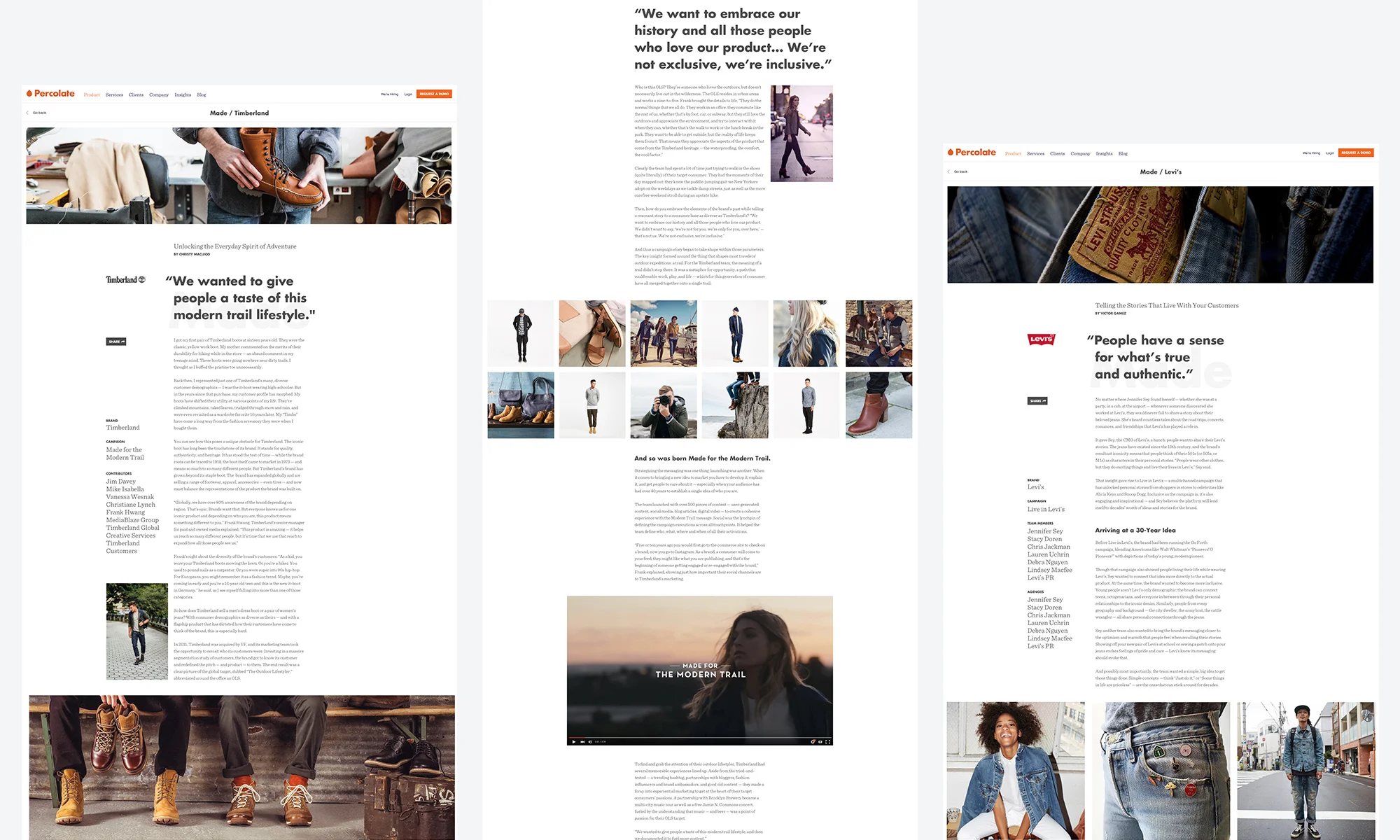Open the Levi's jeans label hero image
The width and height of the screenshot is (1400, 840).
[1160, 234]
